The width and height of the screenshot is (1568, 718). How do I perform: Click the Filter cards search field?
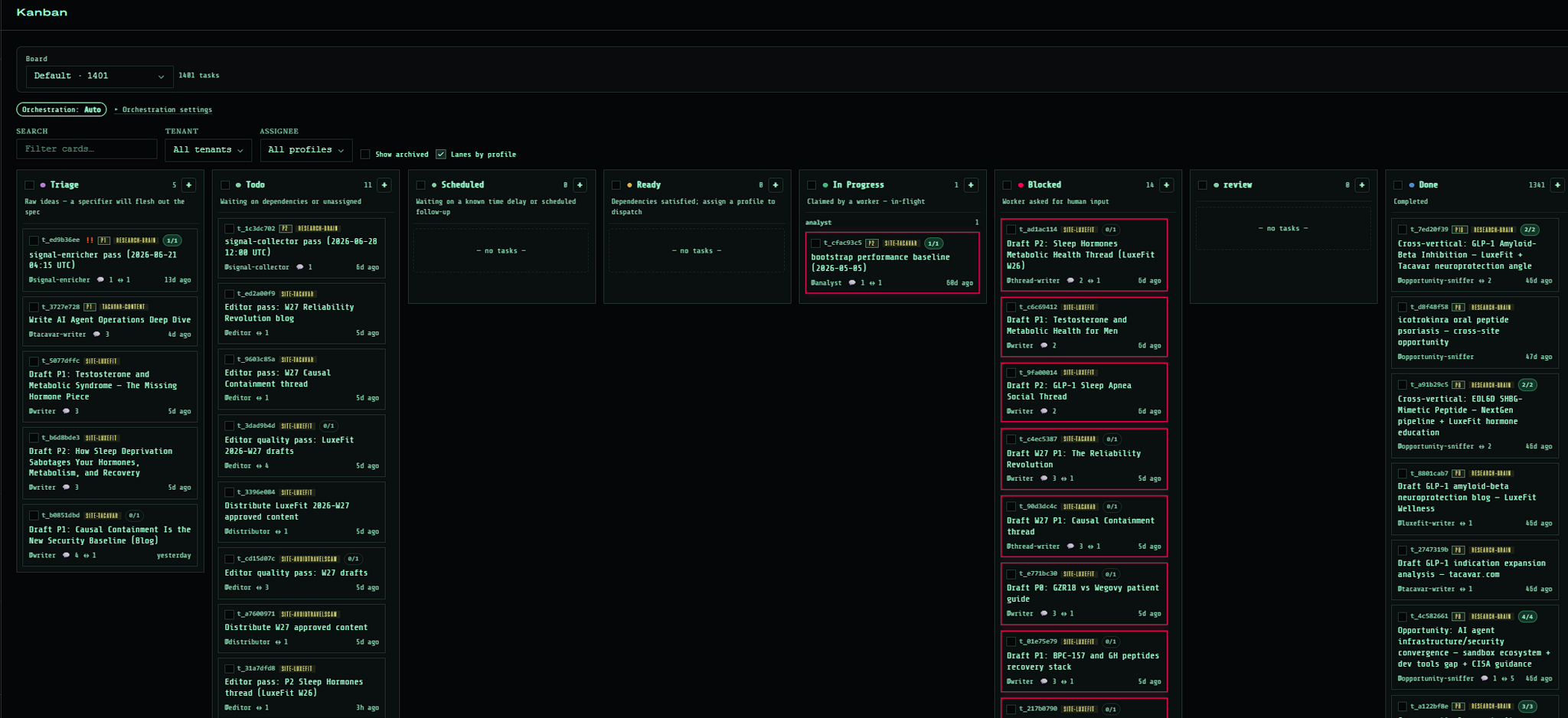[87, 148]
